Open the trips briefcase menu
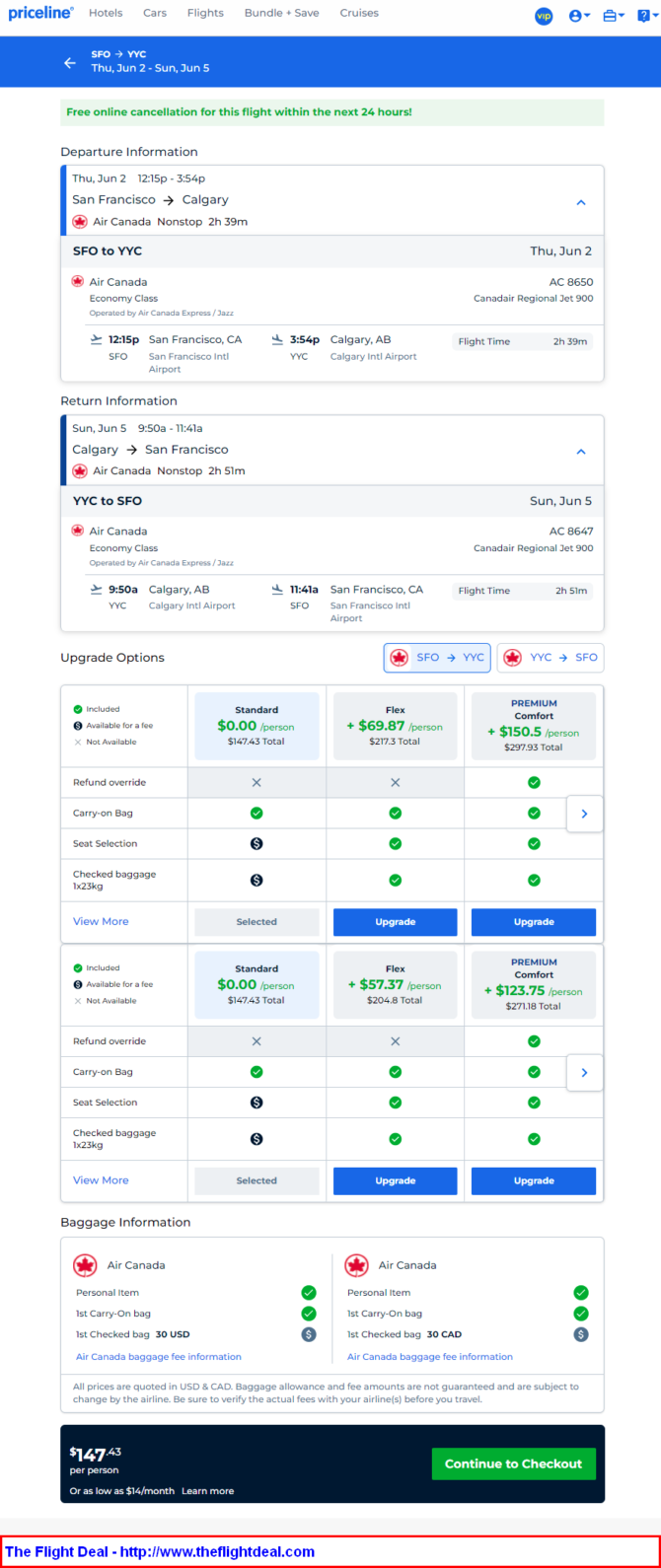661x1568 pixels. pyautogui.click(x=614, y=16)
